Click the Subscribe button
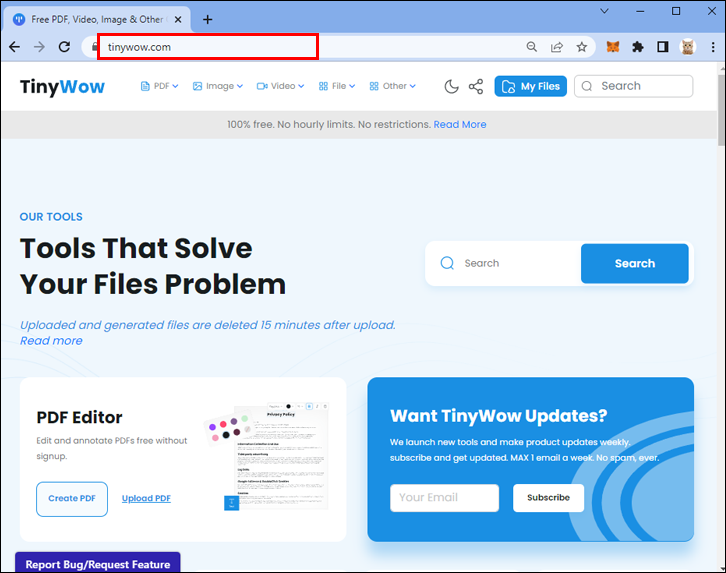 pos(548,498)
